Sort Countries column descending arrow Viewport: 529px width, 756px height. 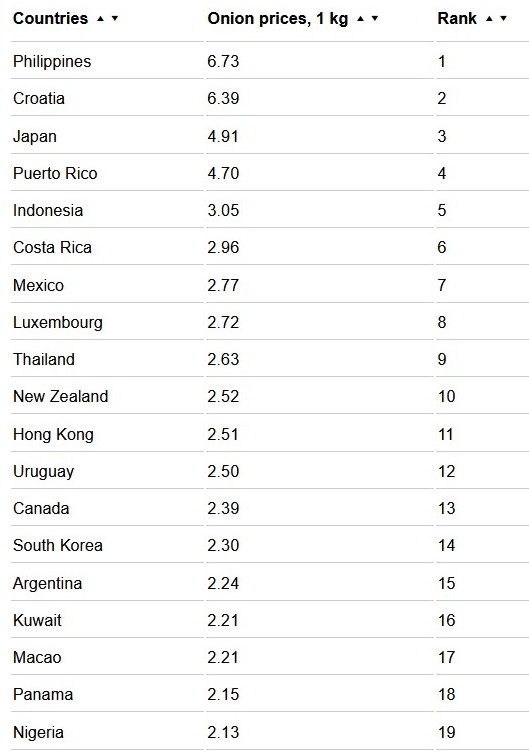115,19
